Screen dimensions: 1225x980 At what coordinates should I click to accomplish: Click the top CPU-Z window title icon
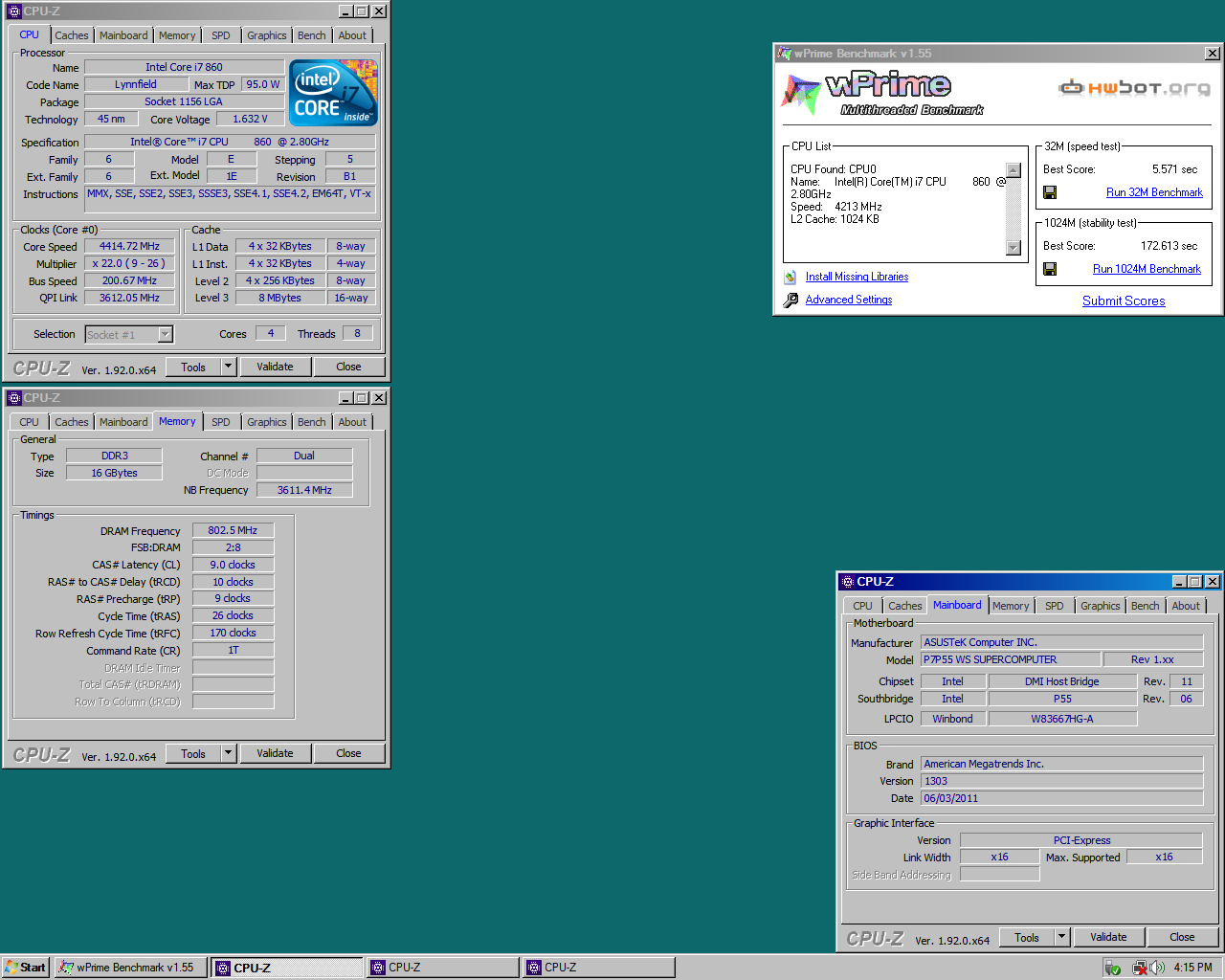(13, 11)
